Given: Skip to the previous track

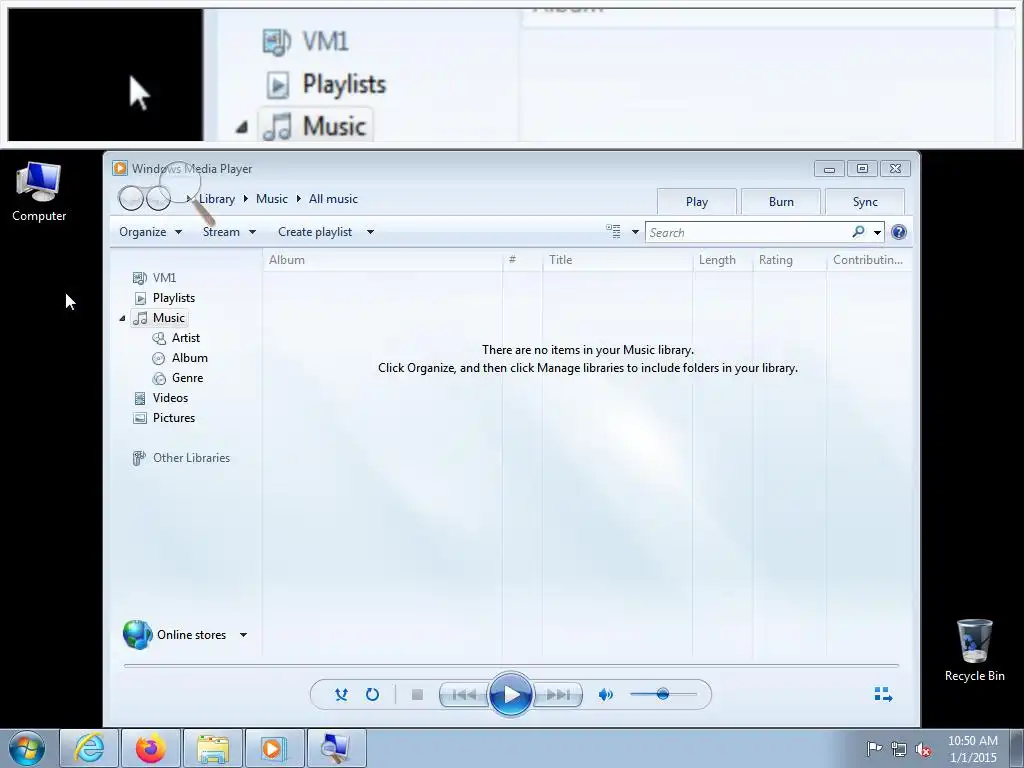Looking at the screenshot, I should [x=464, y=694].
